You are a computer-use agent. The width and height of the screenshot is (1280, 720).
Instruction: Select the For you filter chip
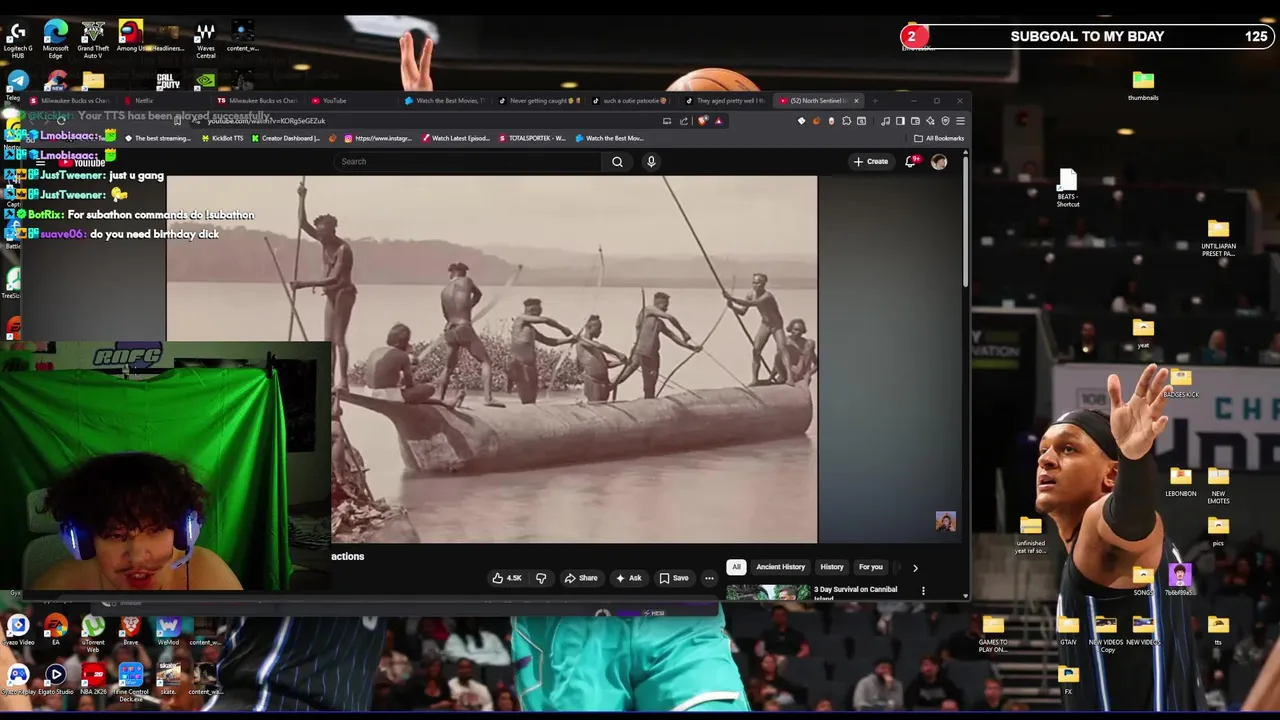871,567
